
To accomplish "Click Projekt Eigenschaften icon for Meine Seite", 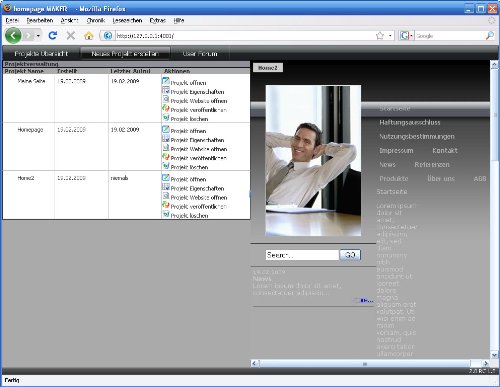I will point(166,90).
